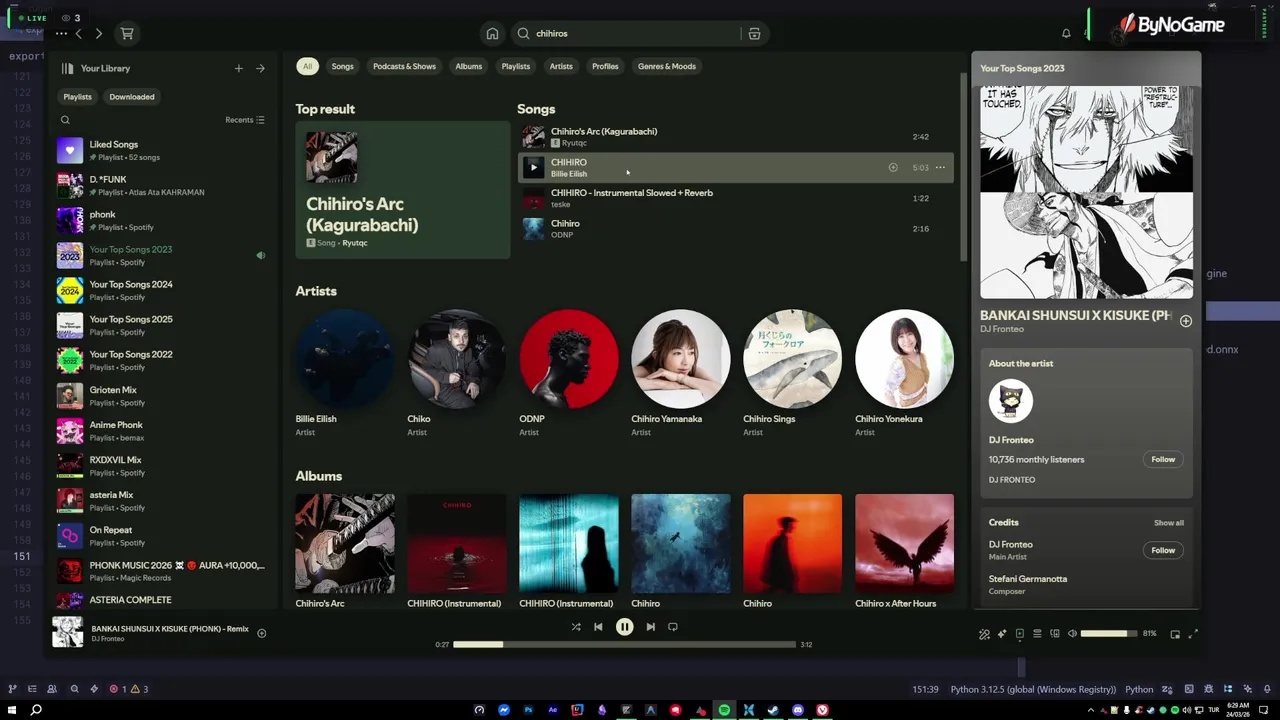
Task: Skip to the next track
Action: pos(650,627)
